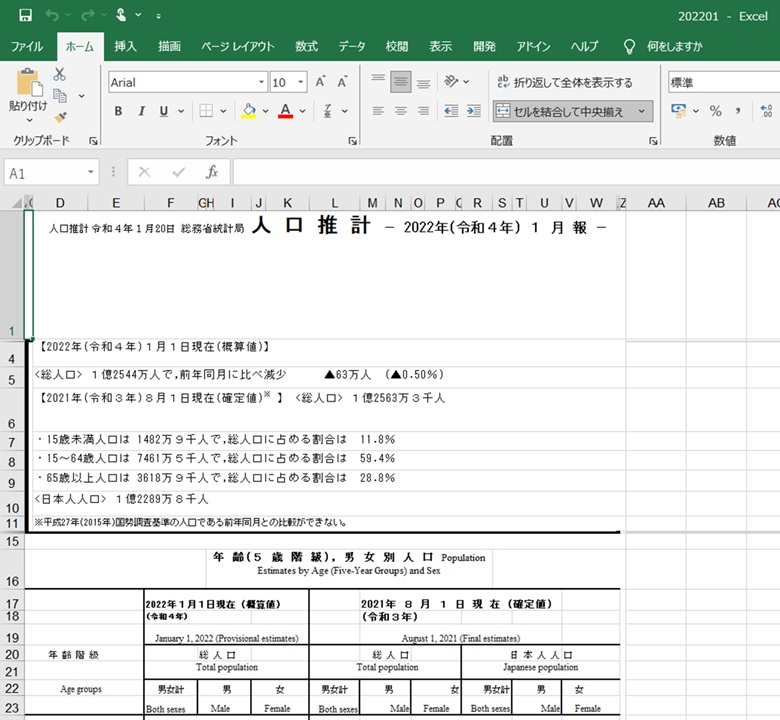The width and height of the screenshot is (780, 720).
Task: Switch to the 数式 ribbon tab
Action: tap(306, 46)
